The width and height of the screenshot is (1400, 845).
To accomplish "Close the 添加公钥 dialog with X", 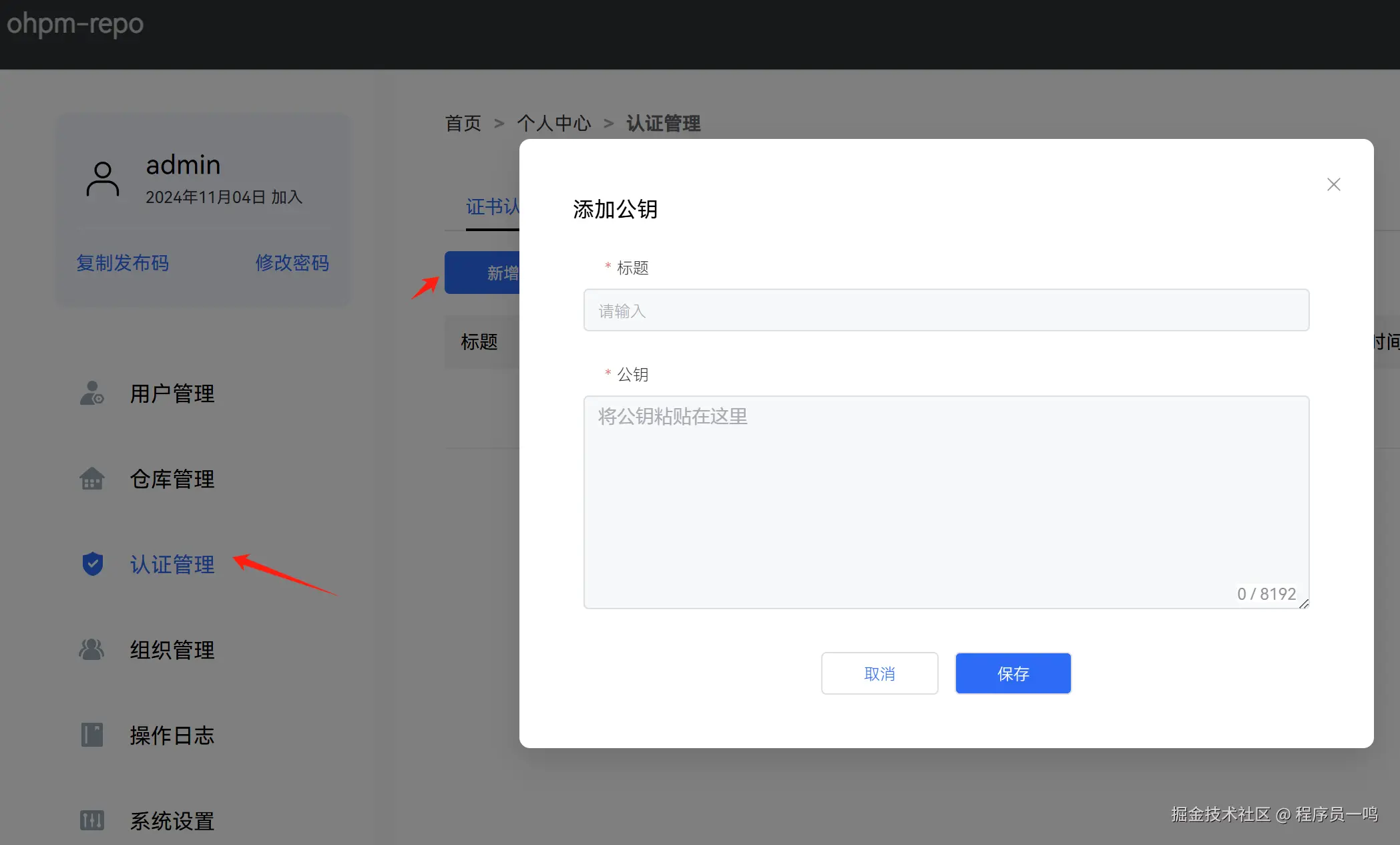I will (1333, 184).
